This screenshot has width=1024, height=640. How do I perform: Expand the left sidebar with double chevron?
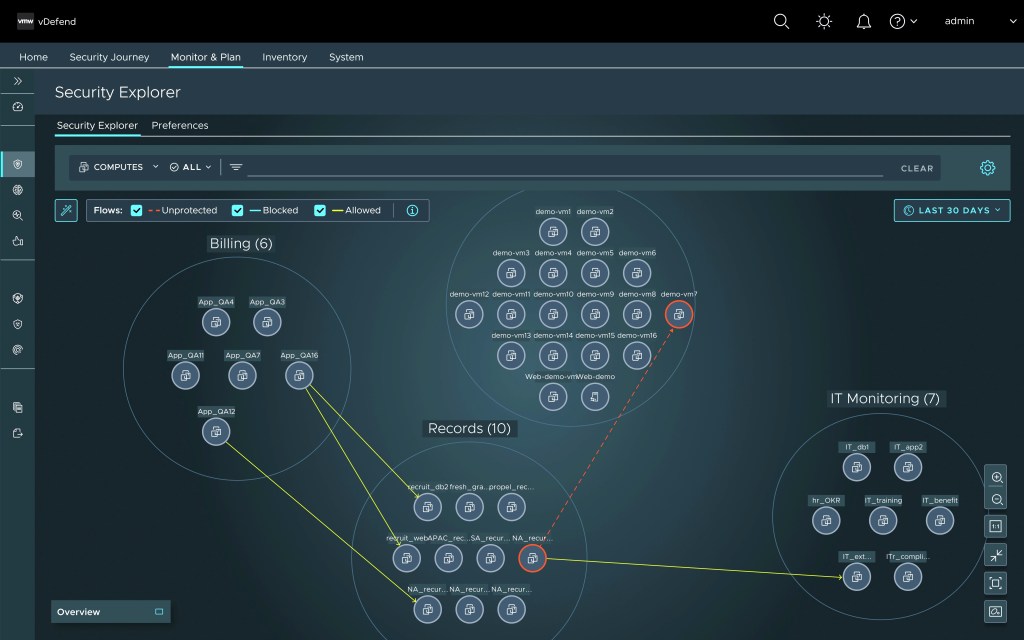(18, 81)
